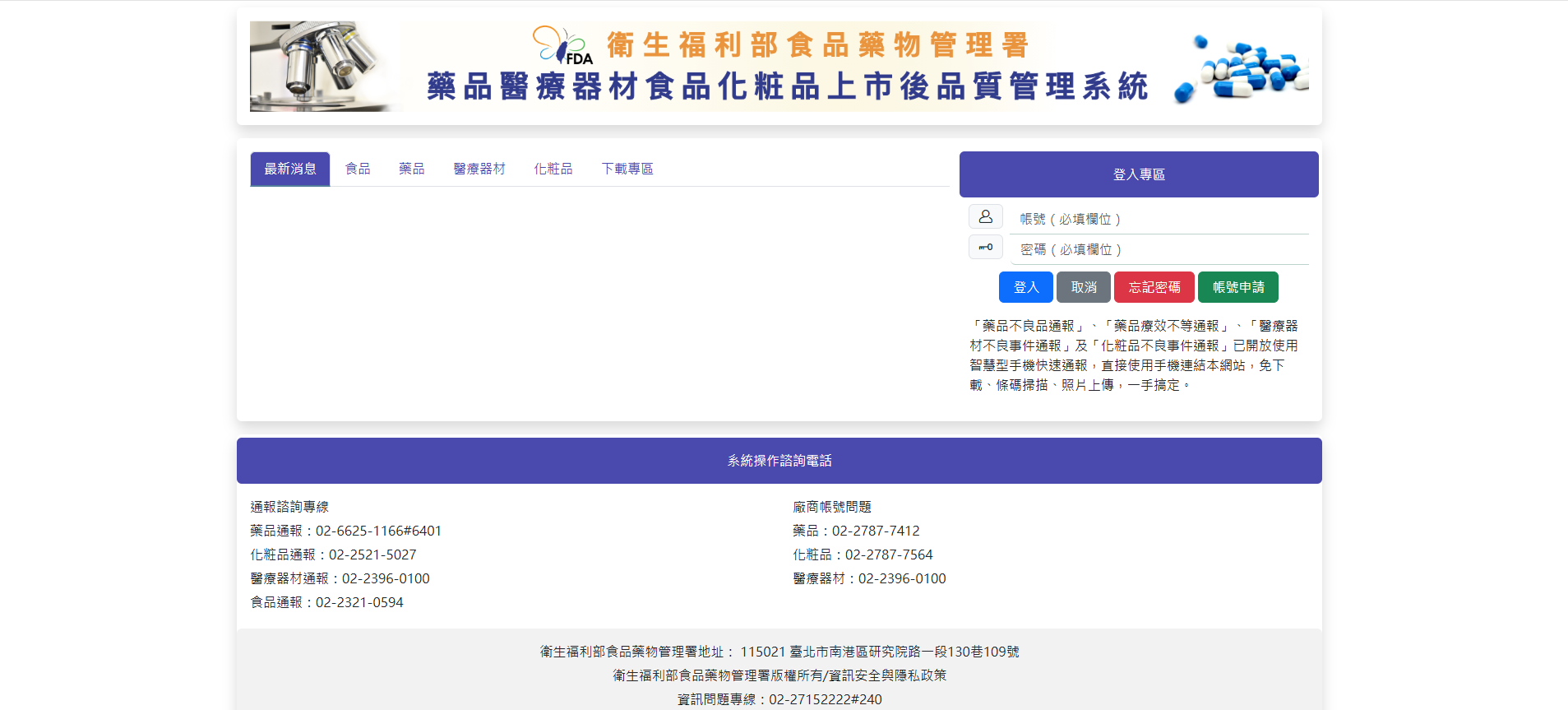This screenshot has width=1568, height=710.
Task: Click the grey 取消 button
Action: coord(1084,287)
